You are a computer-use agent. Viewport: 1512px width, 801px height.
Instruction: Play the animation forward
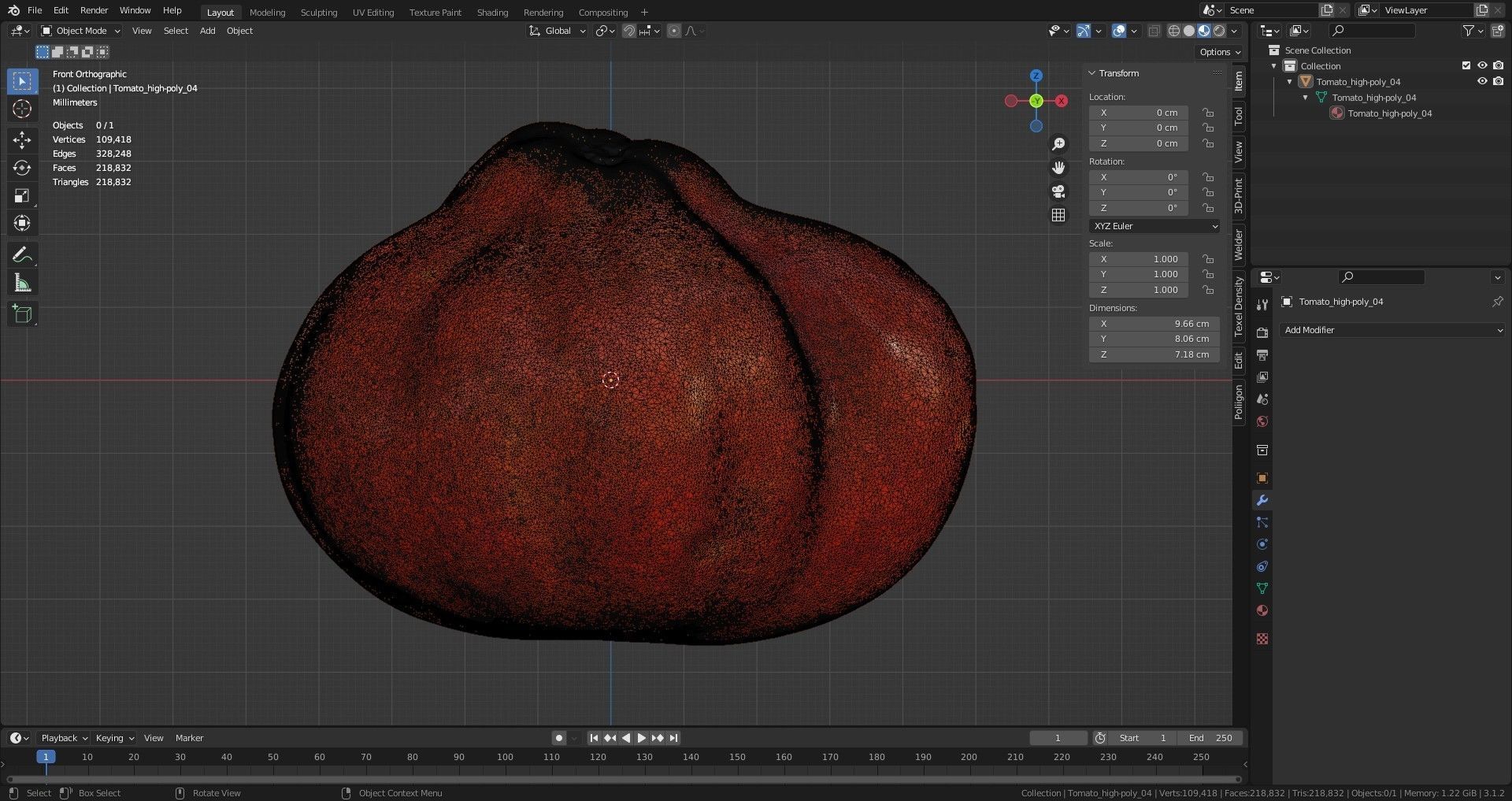641,738
